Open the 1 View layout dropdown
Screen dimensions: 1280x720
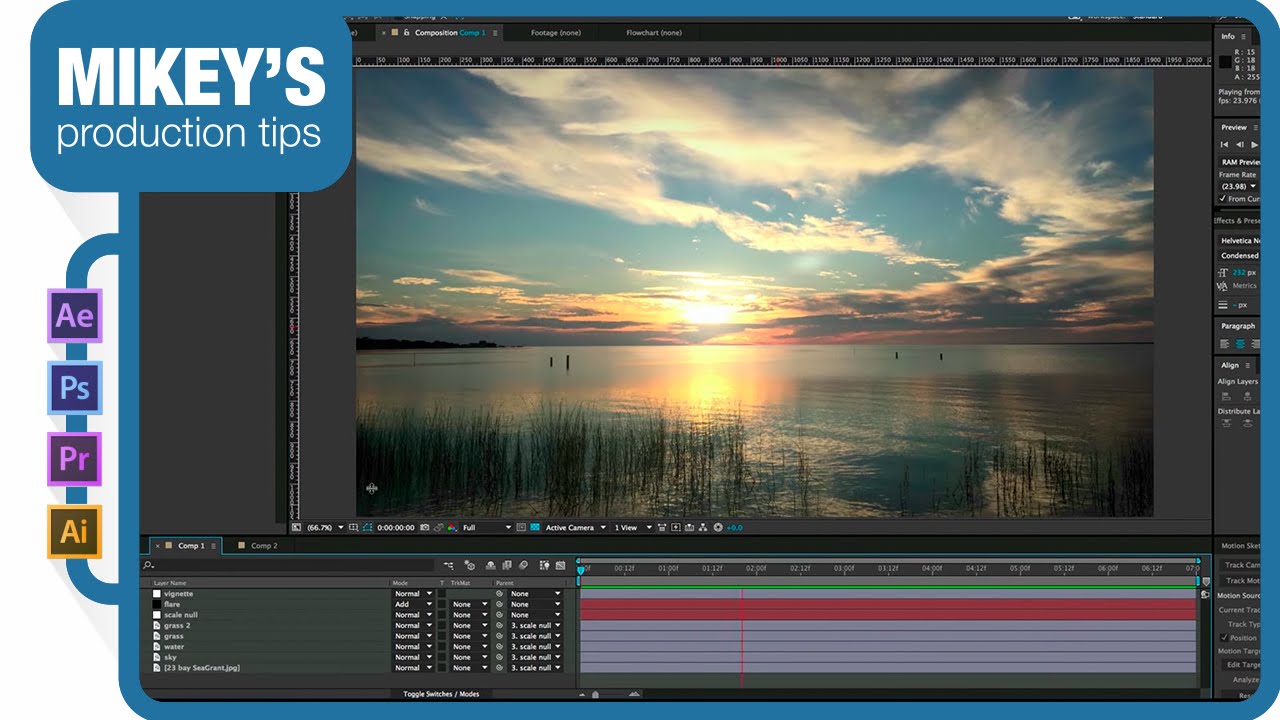pyautogui.click(x=633, y=527)
